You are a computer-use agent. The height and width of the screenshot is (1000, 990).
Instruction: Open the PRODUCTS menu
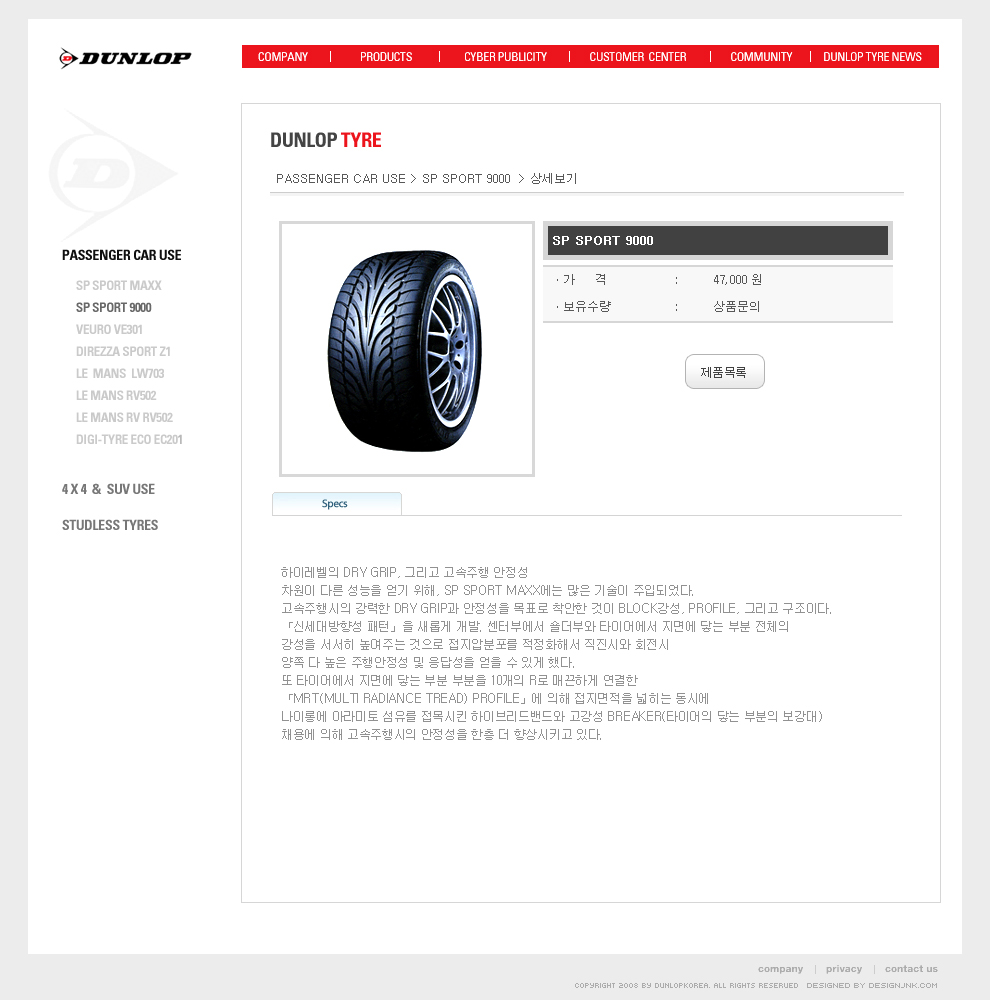(x=386, y=57)
